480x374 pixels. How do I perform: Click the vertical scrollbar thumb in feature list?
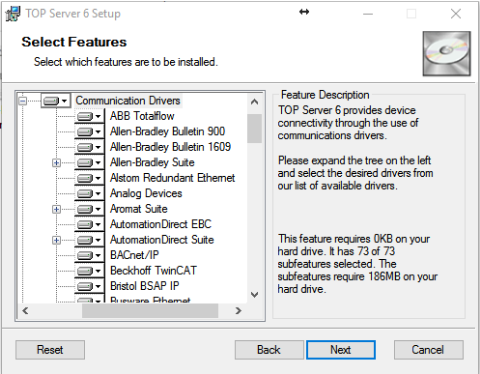(x=254, y=128)
